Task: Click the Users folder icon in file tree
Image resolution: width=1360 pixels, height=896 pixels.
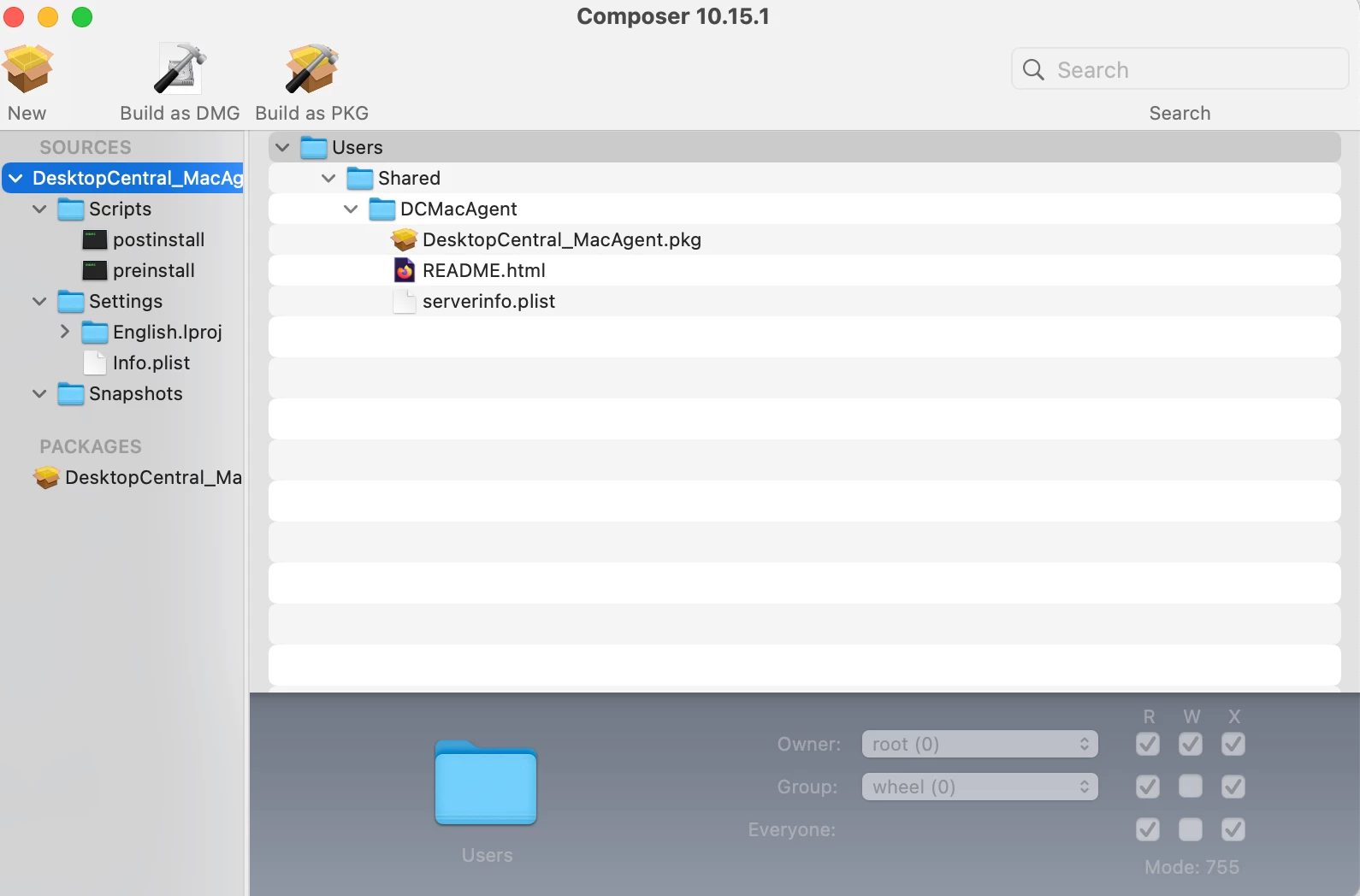Action: (x=314, y=147)
